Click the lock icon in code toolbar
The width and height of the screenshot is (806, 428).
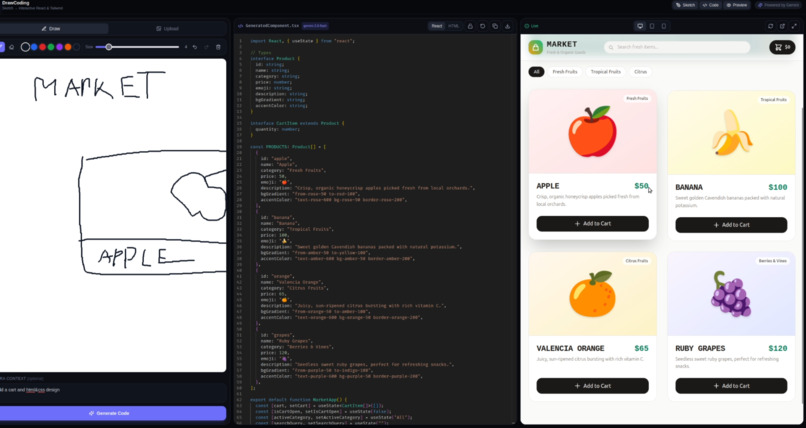[x=470, y=26]
